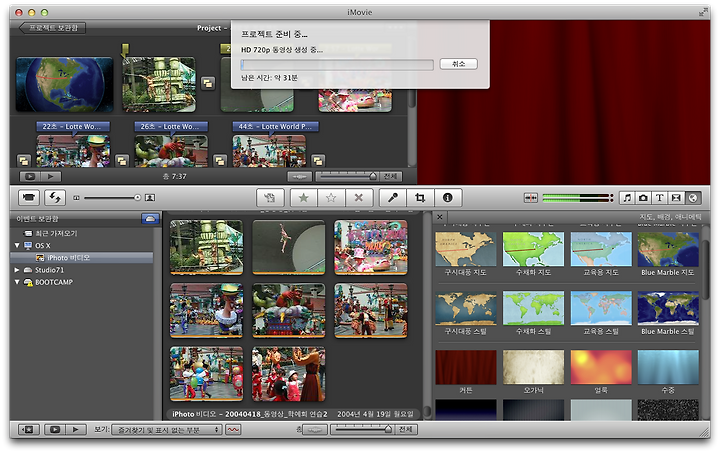Click the '26초 – Lotte Wo...' clip title

[x=171, y=126]
